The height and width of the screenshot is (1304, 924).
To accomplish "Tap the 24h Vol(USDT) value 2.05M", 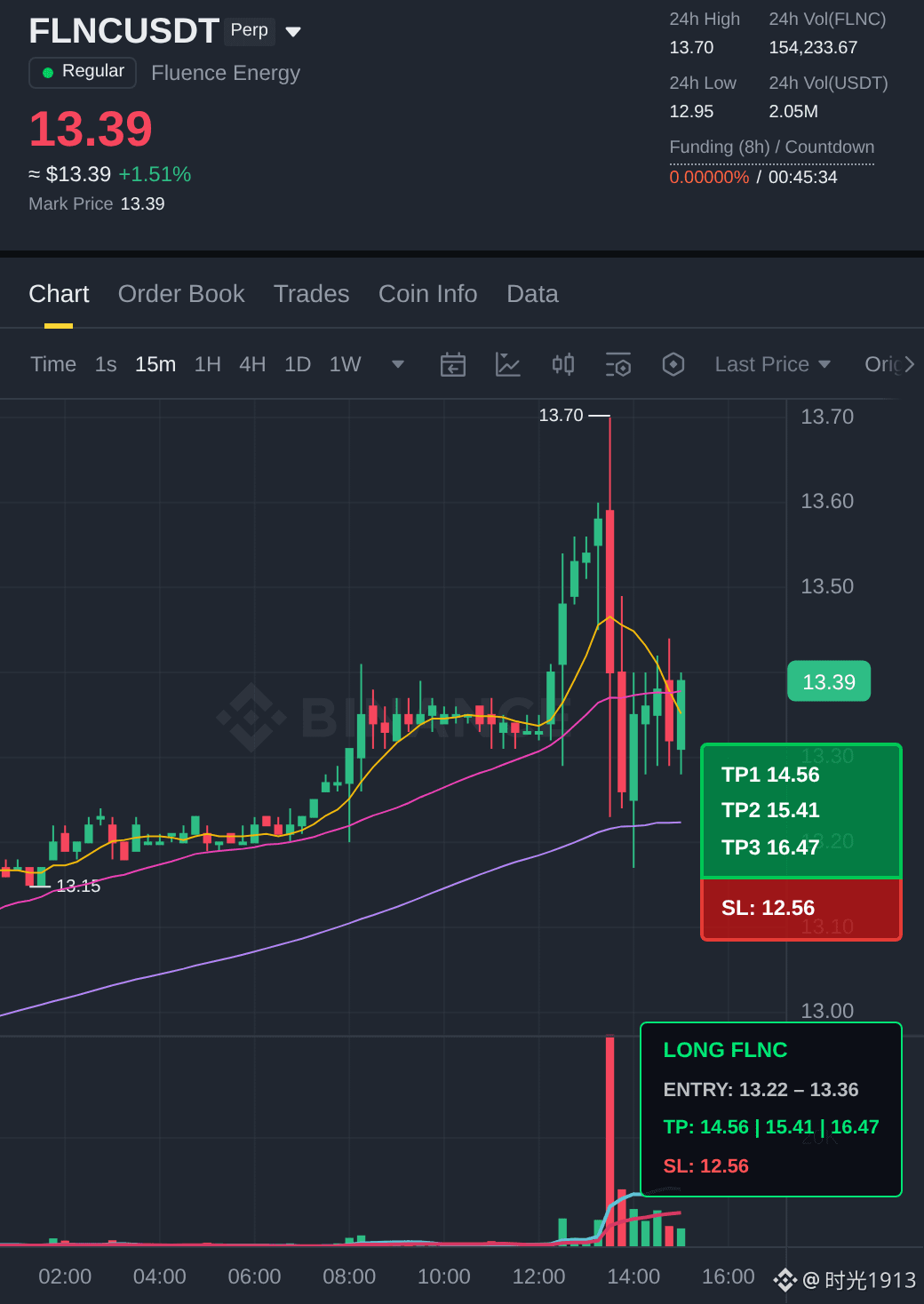I will coord(793,112).
